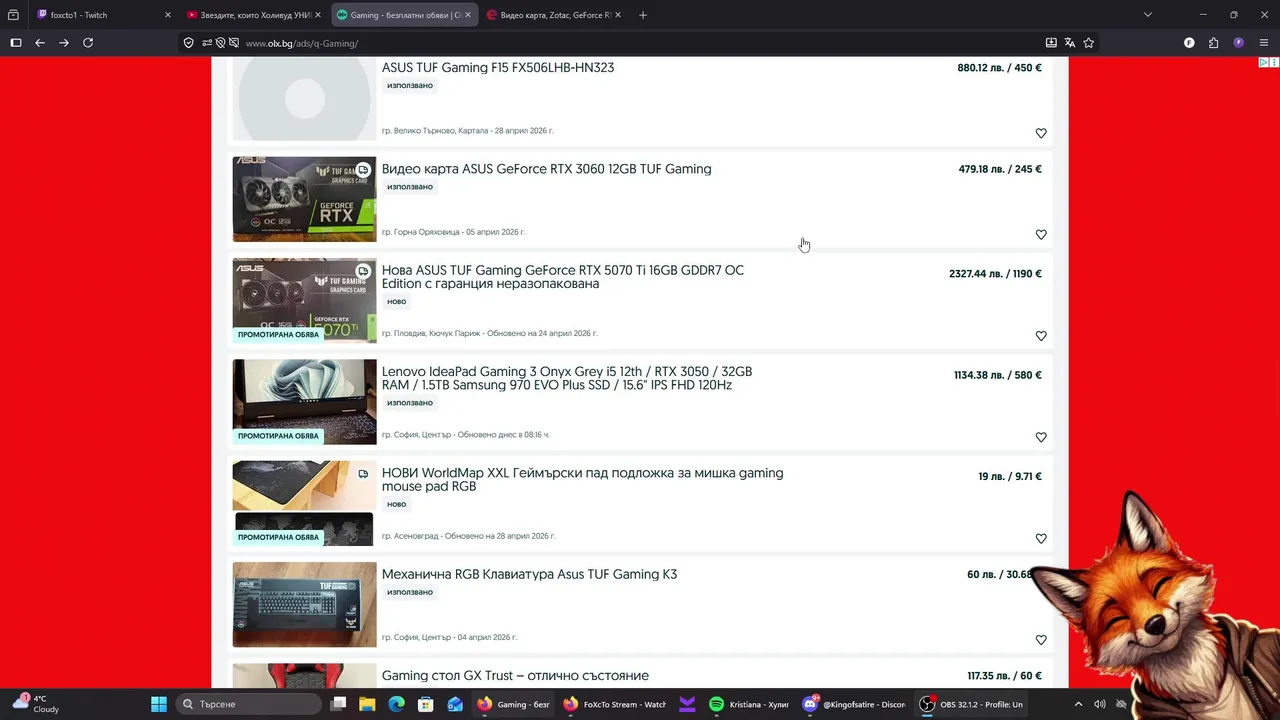Click the address bar URL olx.bg/ads/q-Gaming/
Image resolution: width=1280 pixels, height=720 pixels.
302,43
